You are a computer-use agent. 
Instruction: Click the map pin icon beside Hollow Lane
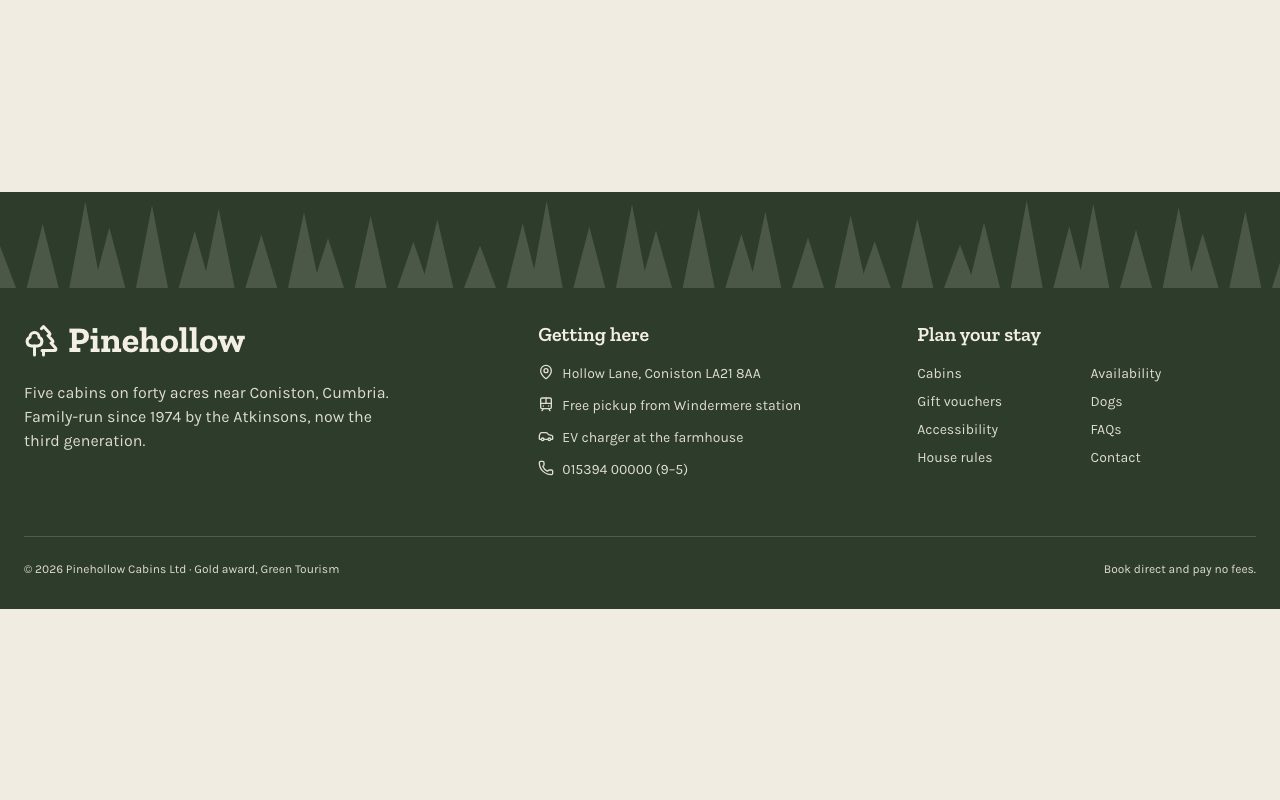[546, 372]
